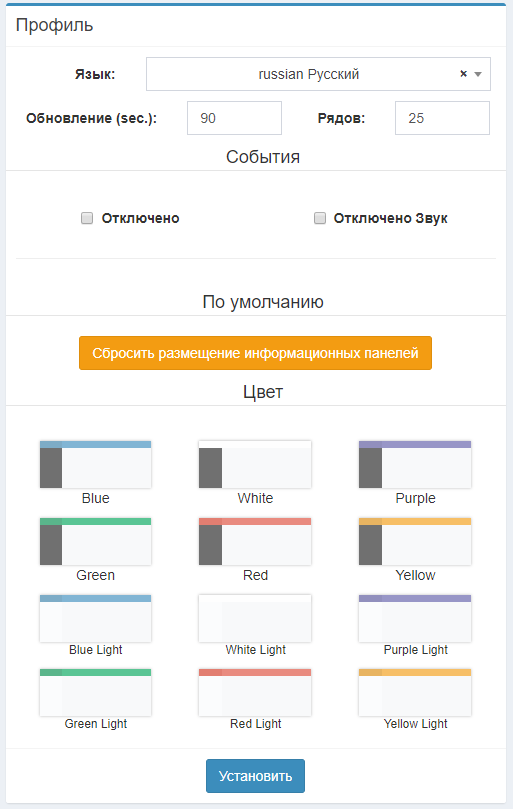Apply the Yellow Light theme
Viewport: 513px width, 809px height.
pyautogui.click(x=415, y=692)
